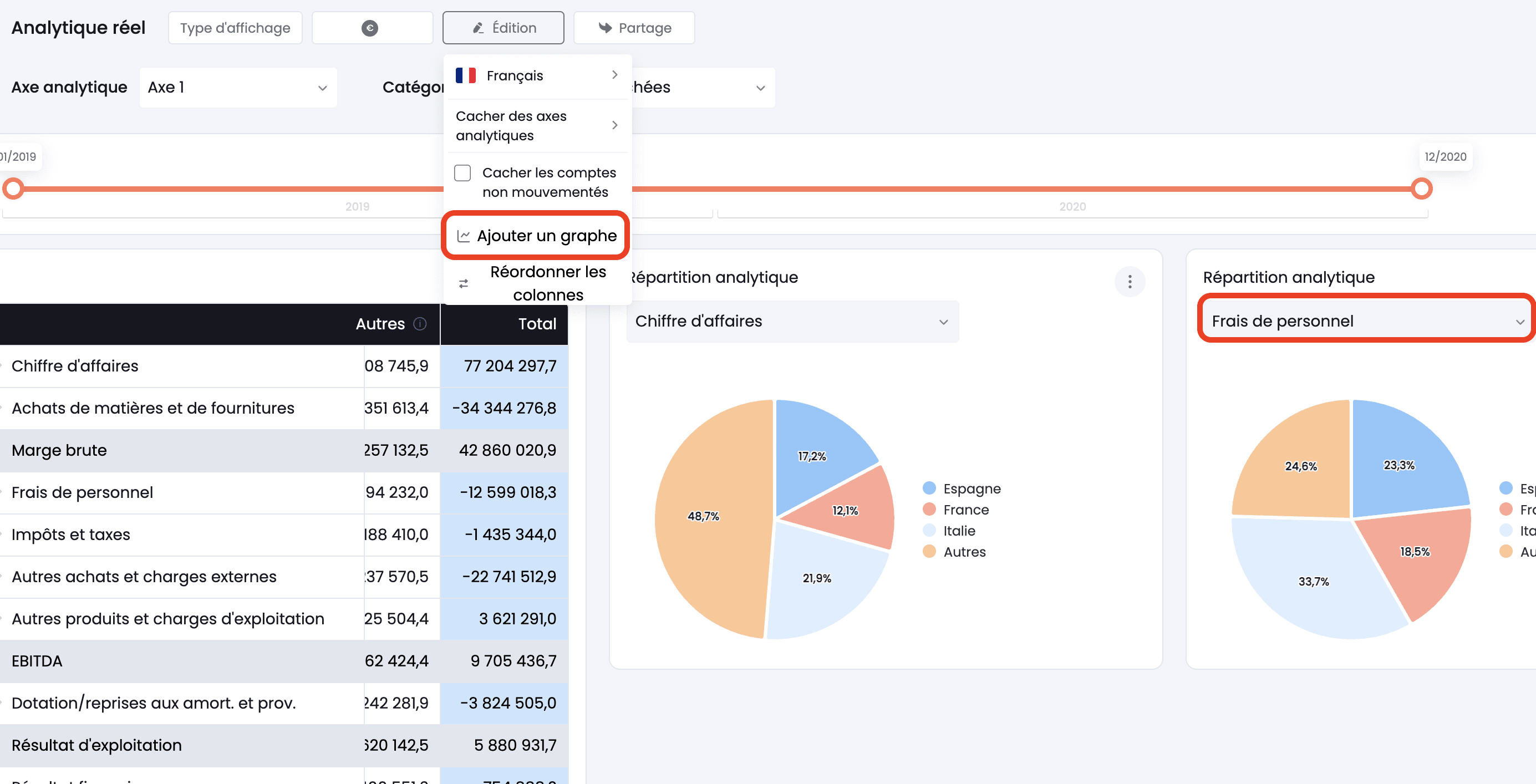Select the Marge brute row label
Viewport: 1536px width, 784px height.
[59, 450]
